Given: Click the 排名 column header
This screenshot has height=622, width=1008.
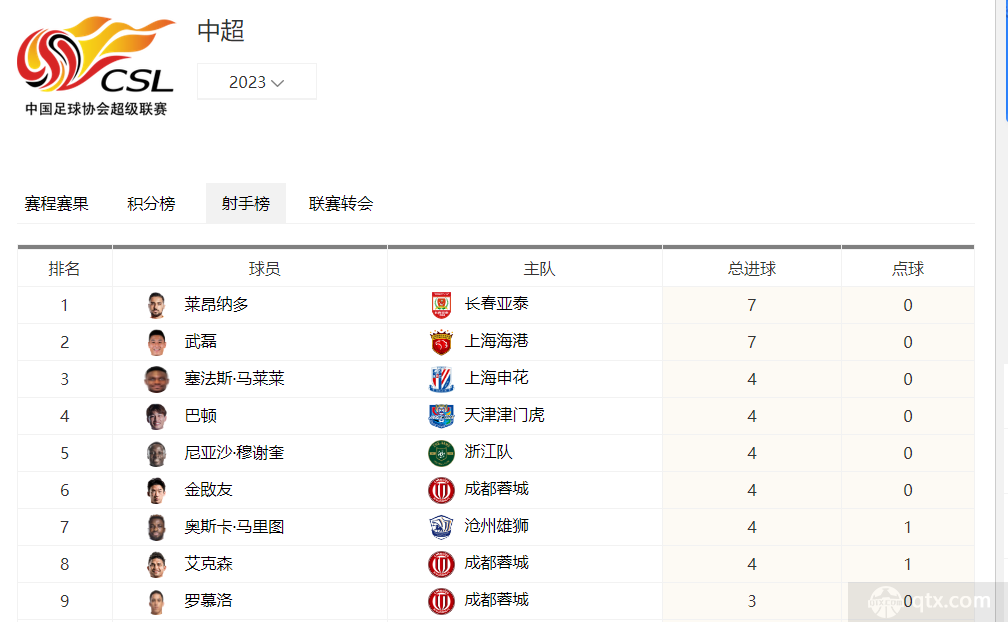Looking at the screenshot, I should pos(64,269).
